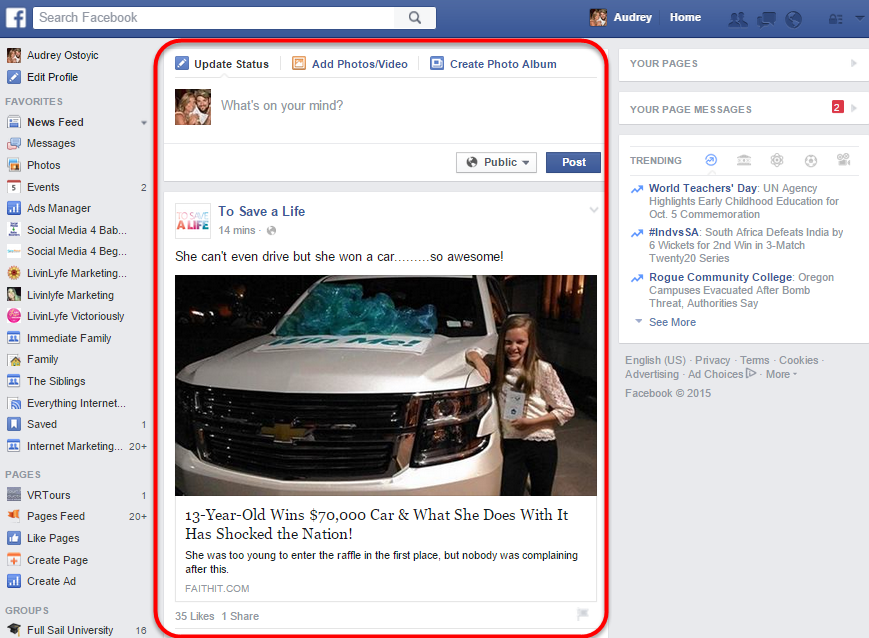Viewport: 869px width, 638px height.
Task: Click the Ad Choices footer link
Action: 721,374
